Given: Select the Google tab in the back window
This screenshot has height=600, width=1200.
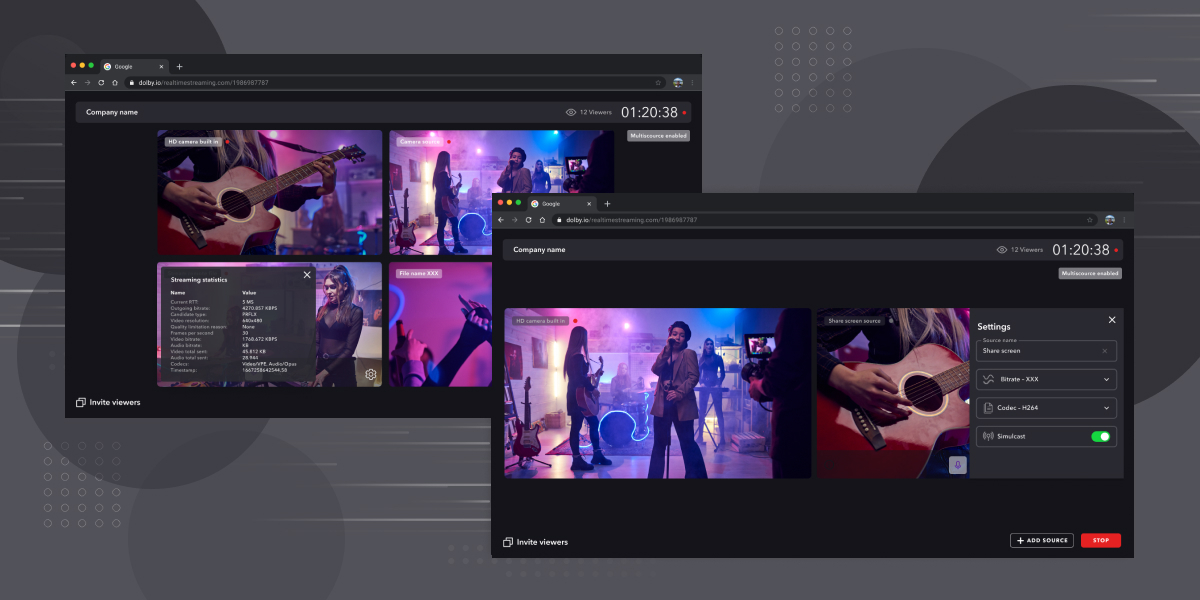Looking at the screenshot, I should pos(128,66).
